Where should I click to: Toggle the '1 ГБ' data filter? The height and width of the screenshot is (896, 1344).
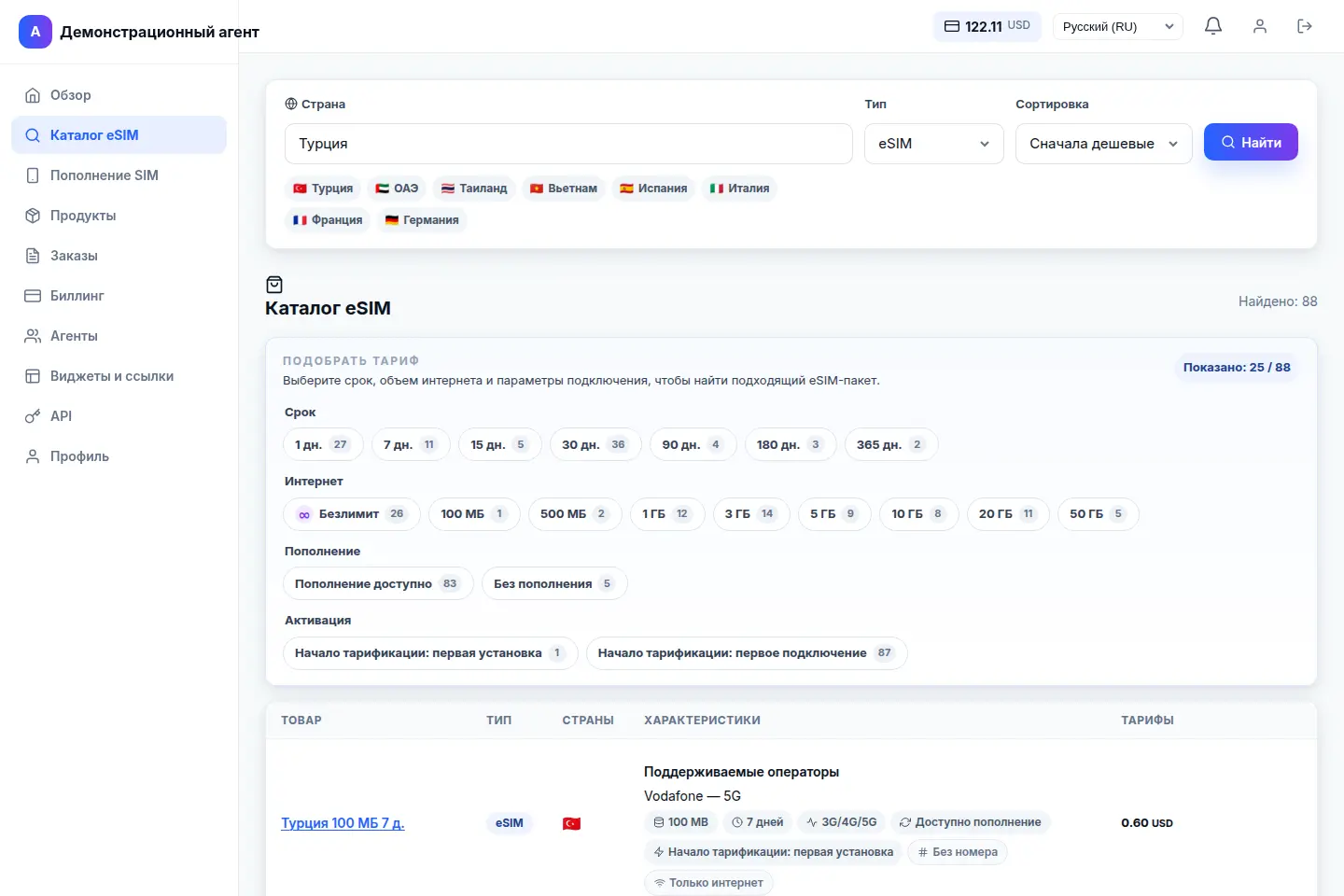[x=666, y=514]
